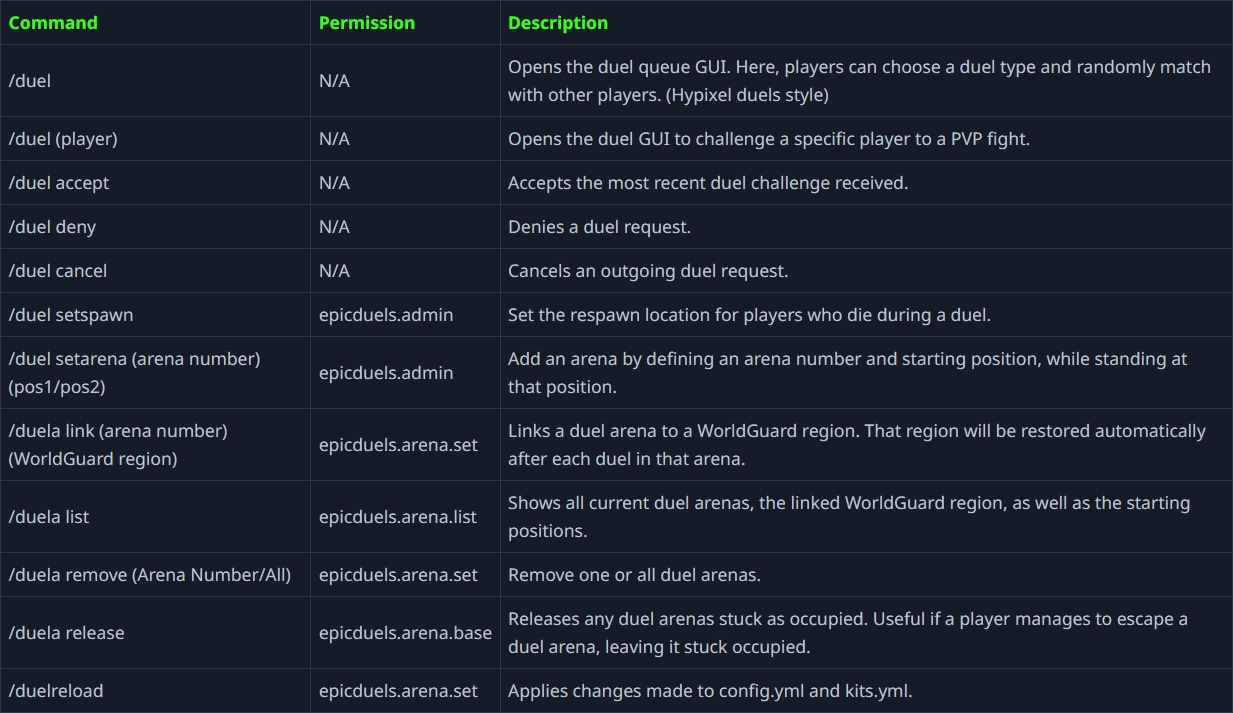Screen dimensions: 1233x713
Task: Click the Permission column header
Action: pyautogui.click(x=366, y=22)
